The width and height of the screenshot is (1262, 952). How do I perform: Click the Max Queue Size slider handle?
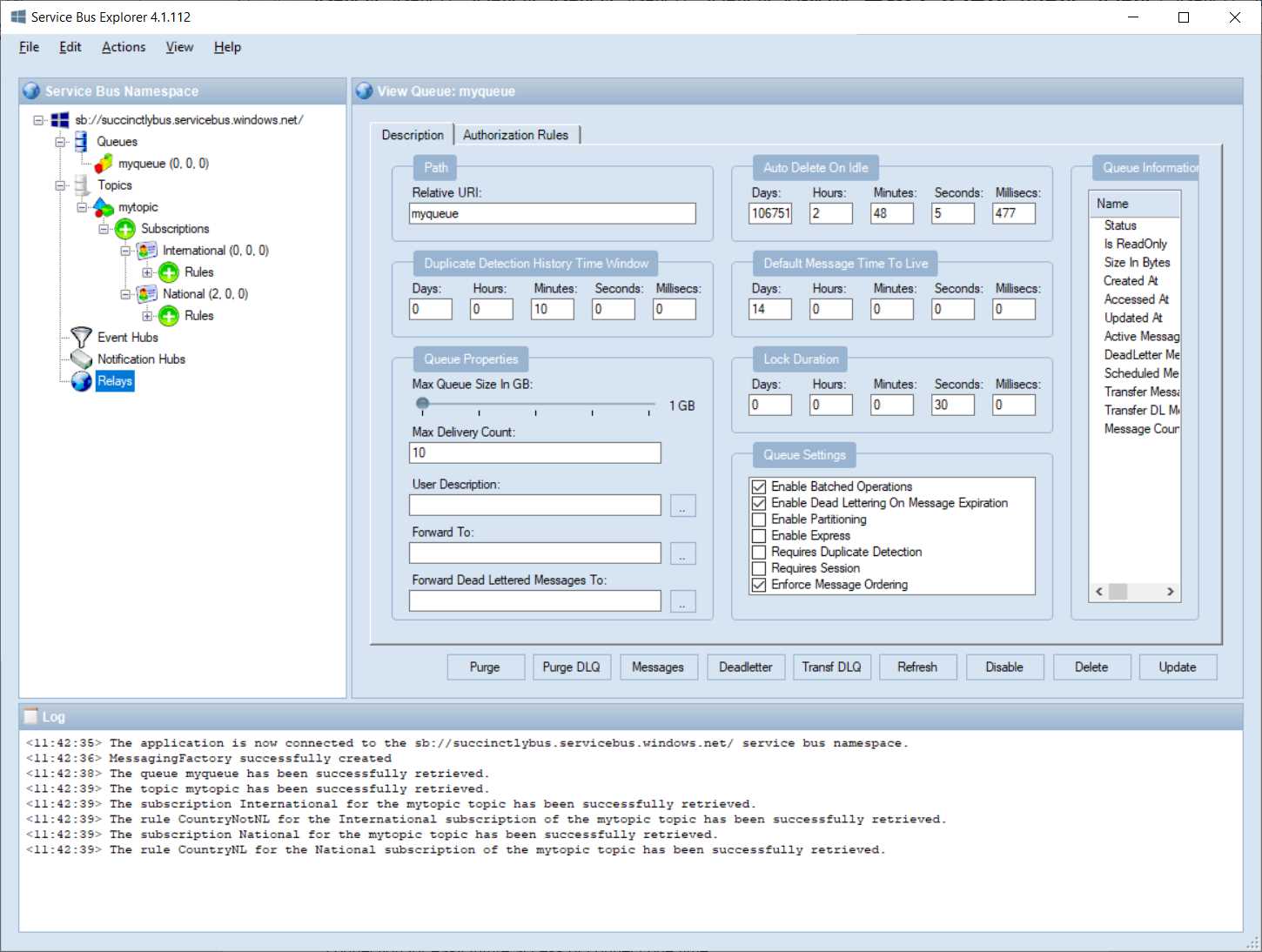click(422, 404)
